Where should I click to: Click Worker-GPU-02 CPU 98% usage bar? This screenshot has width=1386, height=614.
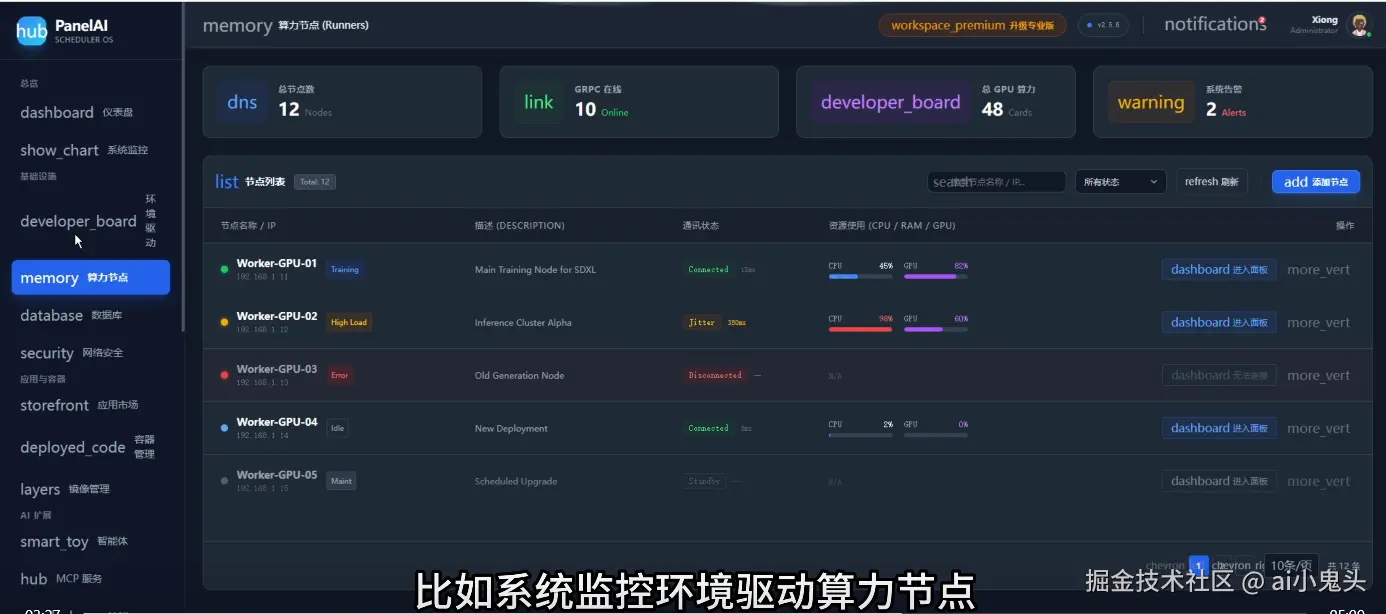click(x=860, y=329)
